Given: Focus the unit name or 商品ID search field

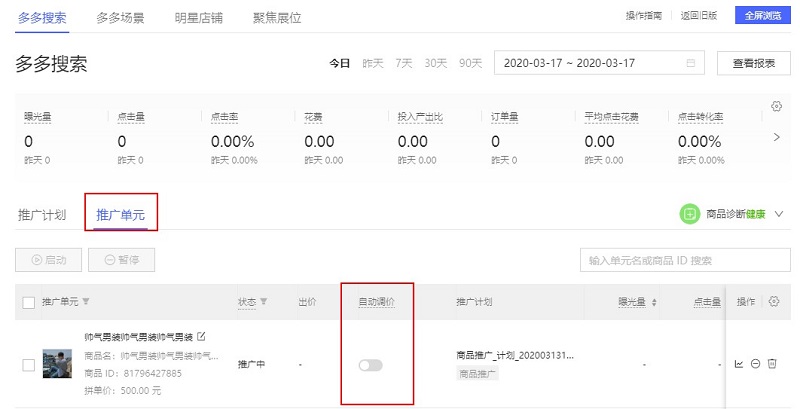Looking at the screenshot, I should [685, 261].
